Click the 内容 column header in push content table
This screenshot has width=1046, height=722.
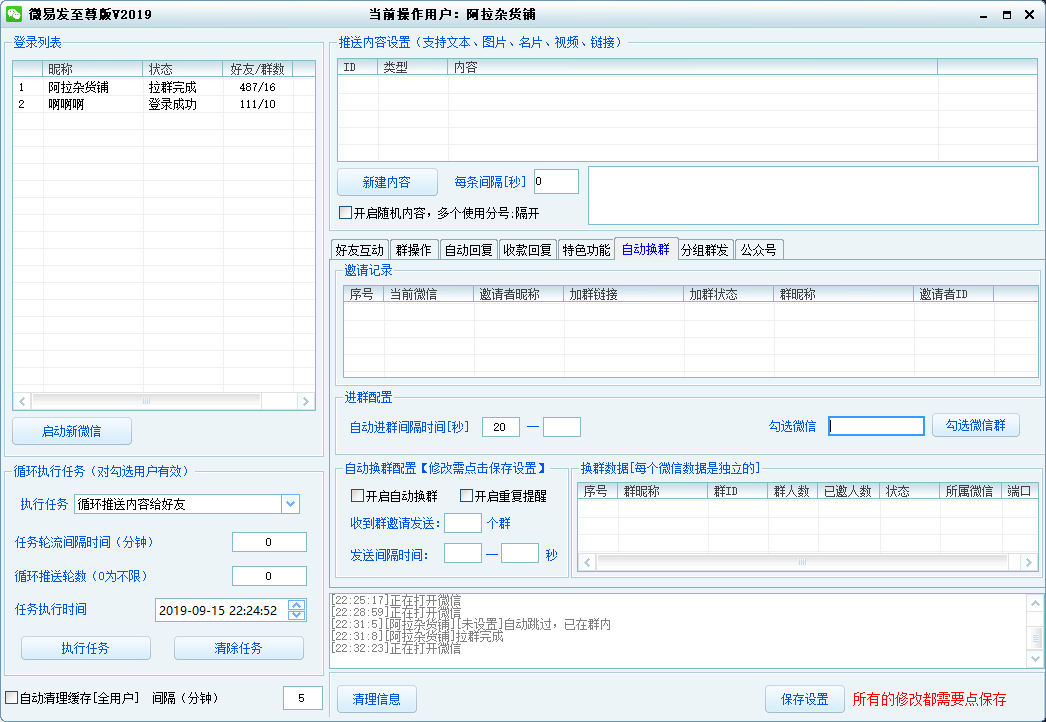tap(692, 67)
